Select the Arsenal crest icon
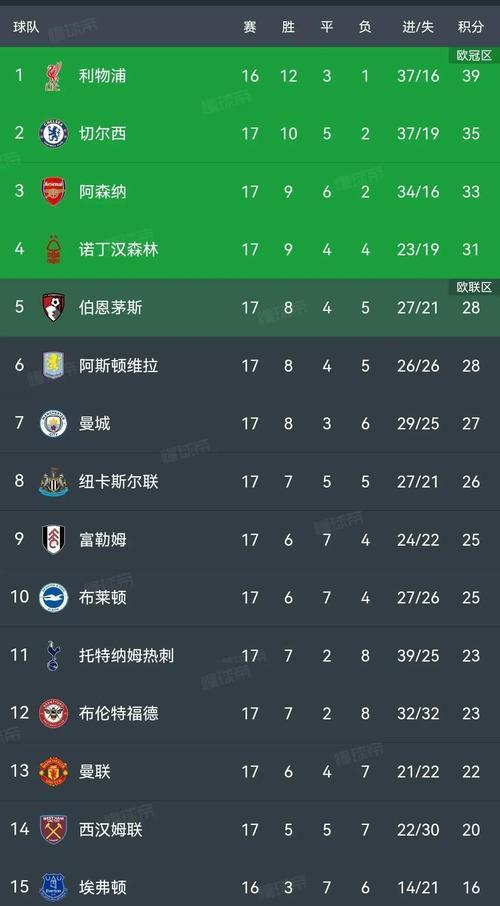The width and height of the screenshot is (500, 906). [53, 191]
